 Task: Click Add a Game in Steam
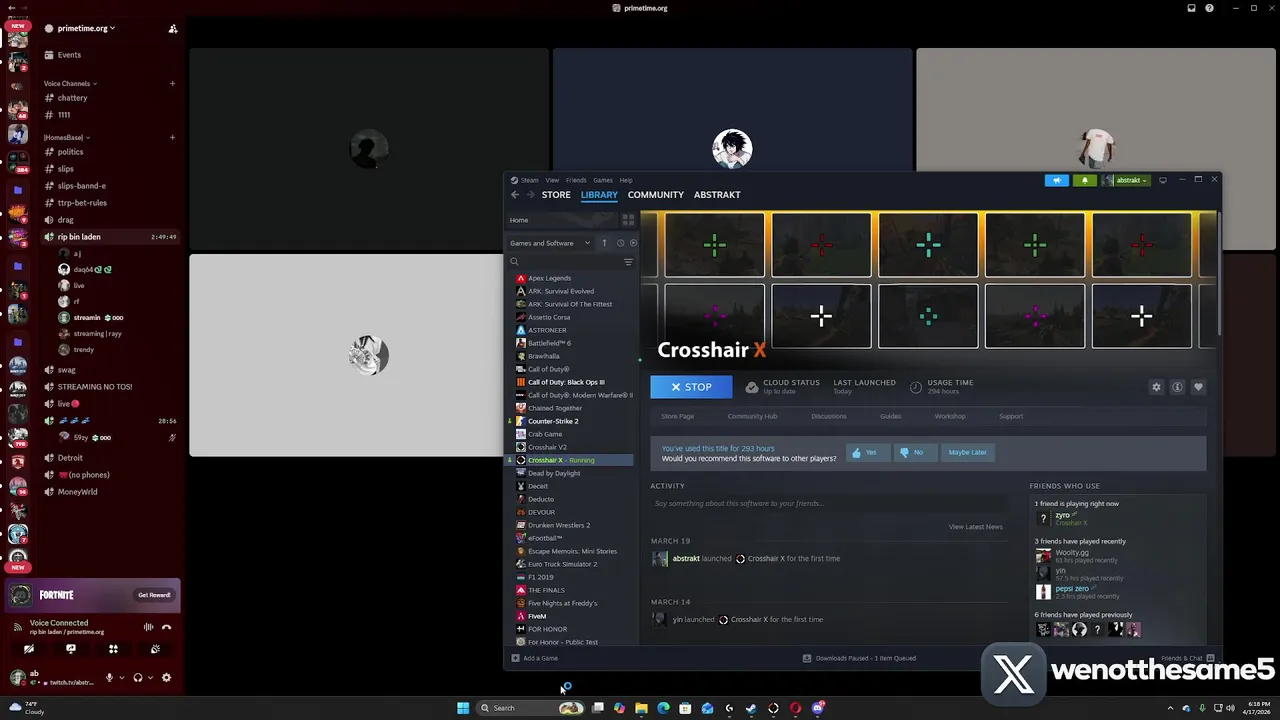point(535,658)
